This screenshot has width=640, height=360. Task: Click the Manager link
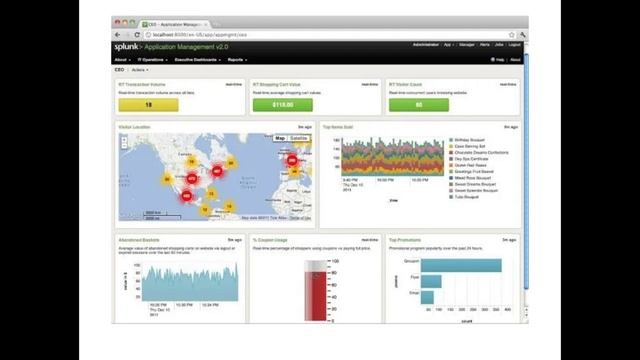click(467, 44)
